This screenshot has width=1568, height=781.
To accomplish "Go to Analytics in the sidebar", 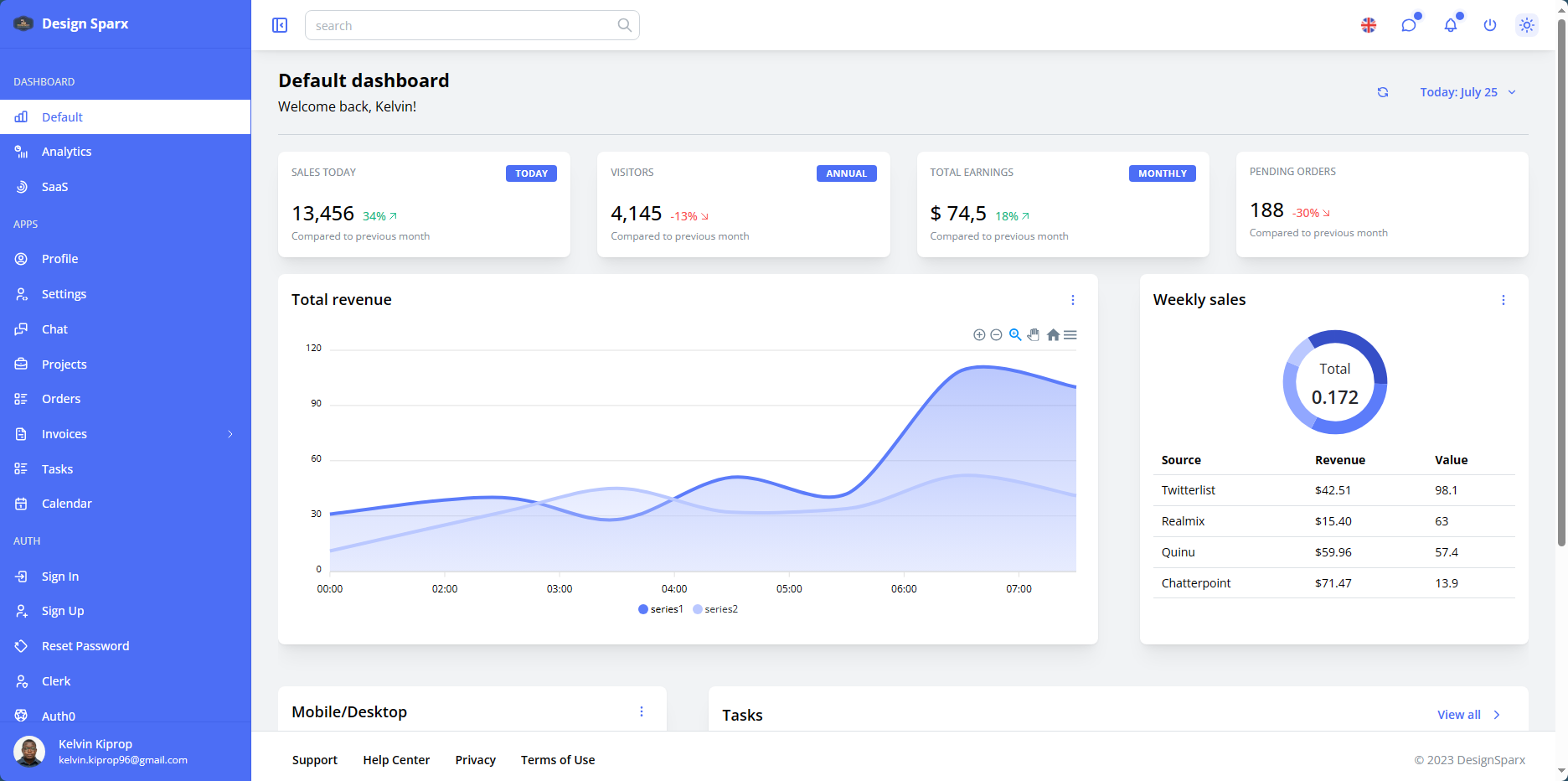I will pos(67,152).
